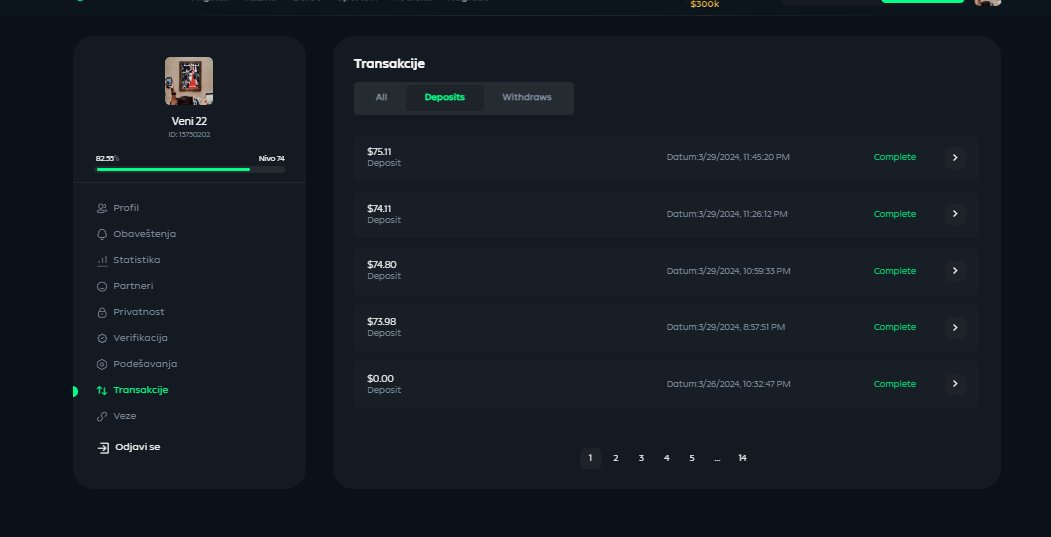Click the Transakcije arrows icon
The image size is (1051, 537).
[102, 390]
